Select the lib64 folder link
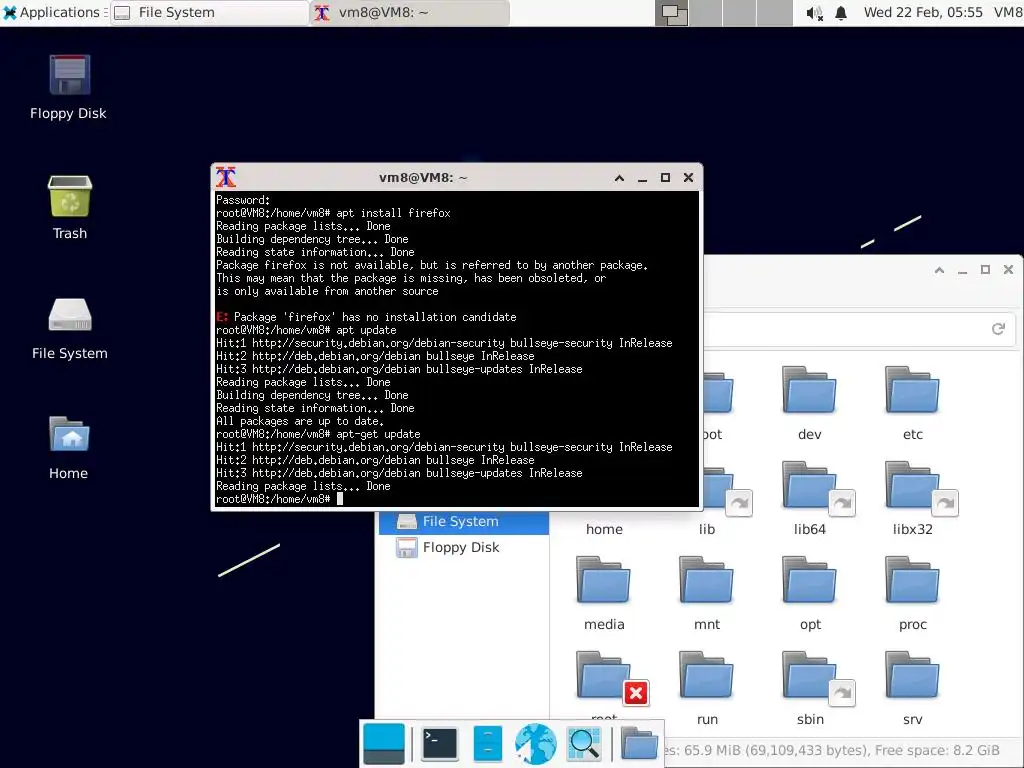This screenshot has width=1024, height=768. coord(810,498)
